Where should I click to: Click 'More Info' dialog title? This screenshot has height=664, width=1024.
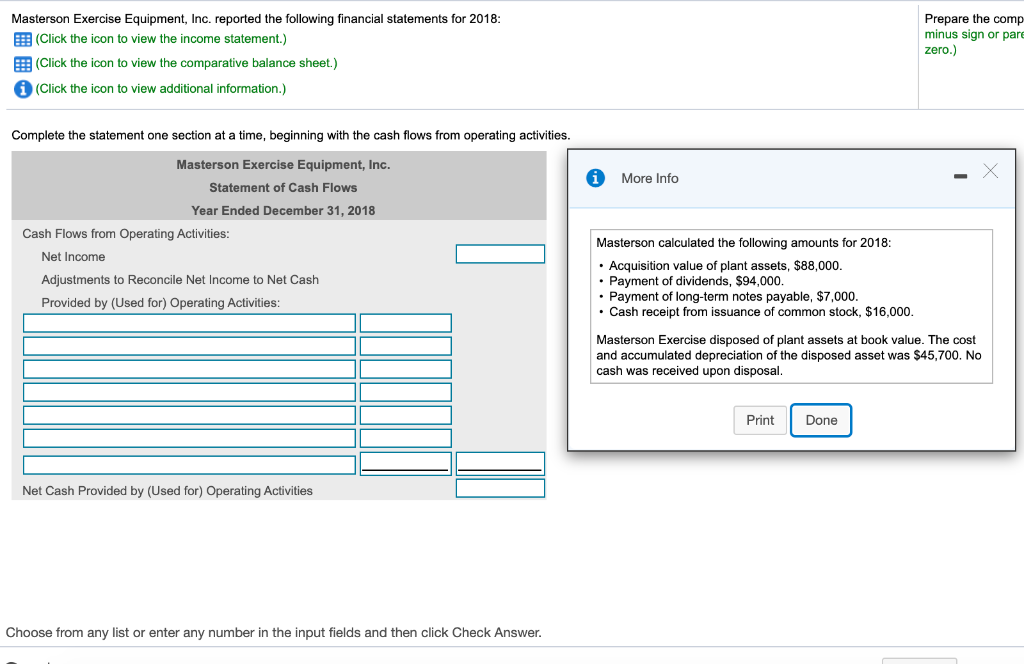(x=650, y=178)
